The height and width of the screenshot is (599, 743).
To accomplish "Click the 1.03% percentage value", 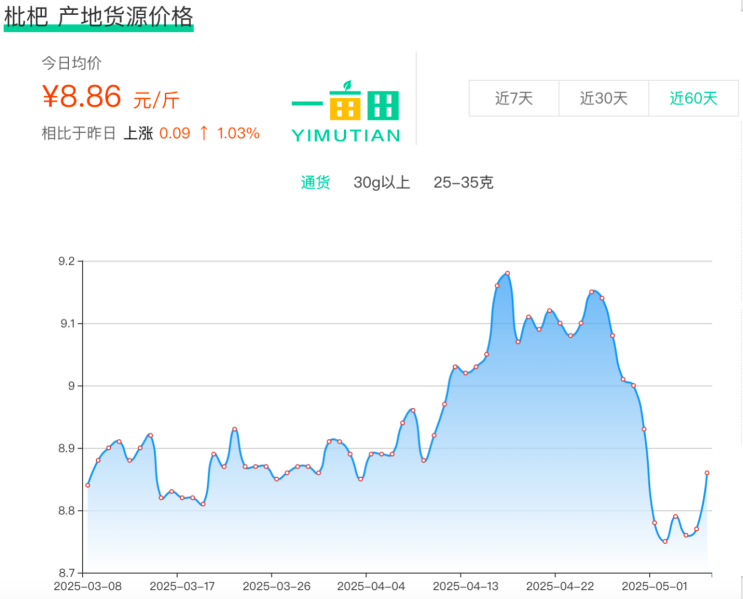I will (238, 133).
